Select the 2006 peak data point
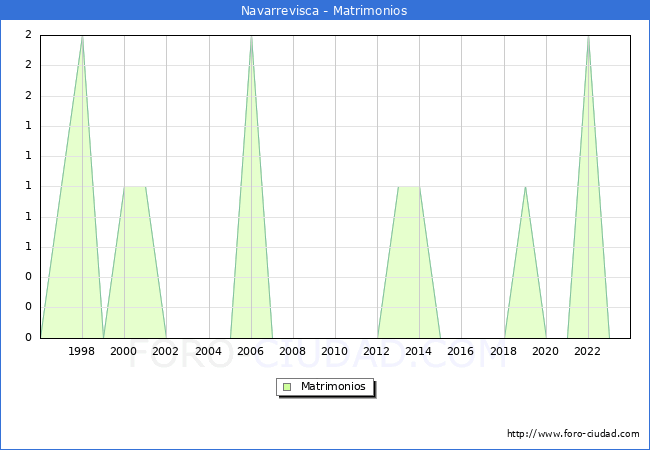The image size is (650, 450). click(251, 36)
